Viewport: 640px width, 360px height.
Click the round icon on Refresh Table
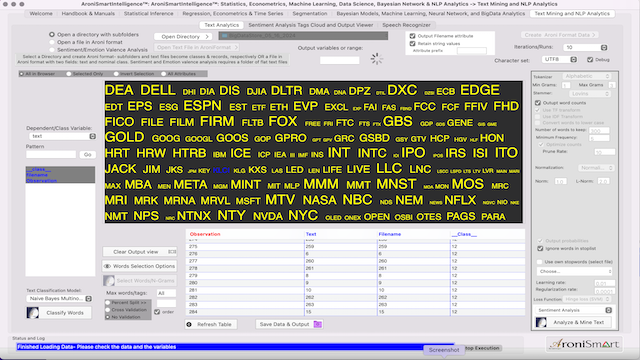tap(189, 324)
